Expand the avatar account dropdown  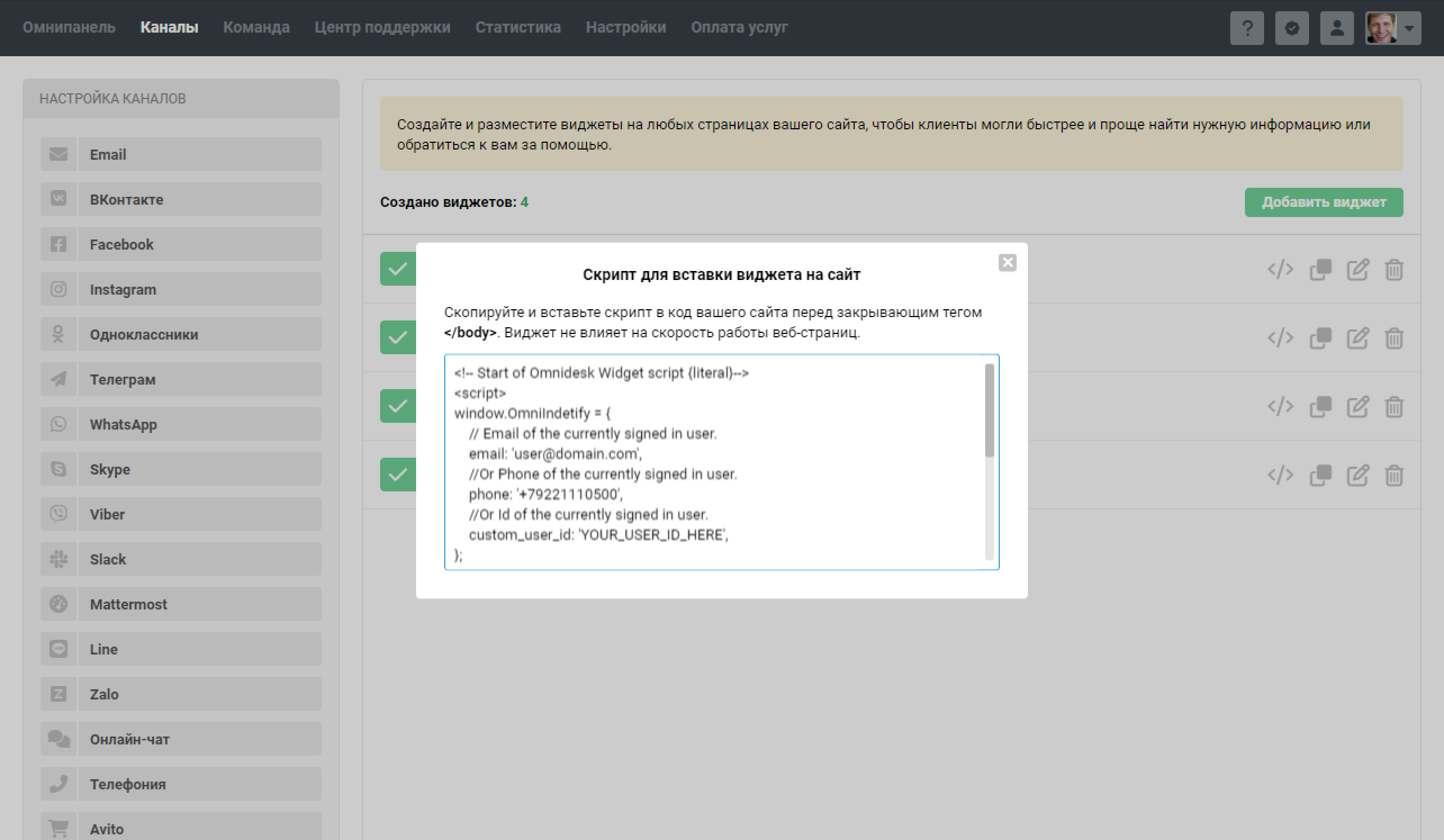coord(1393,28)
